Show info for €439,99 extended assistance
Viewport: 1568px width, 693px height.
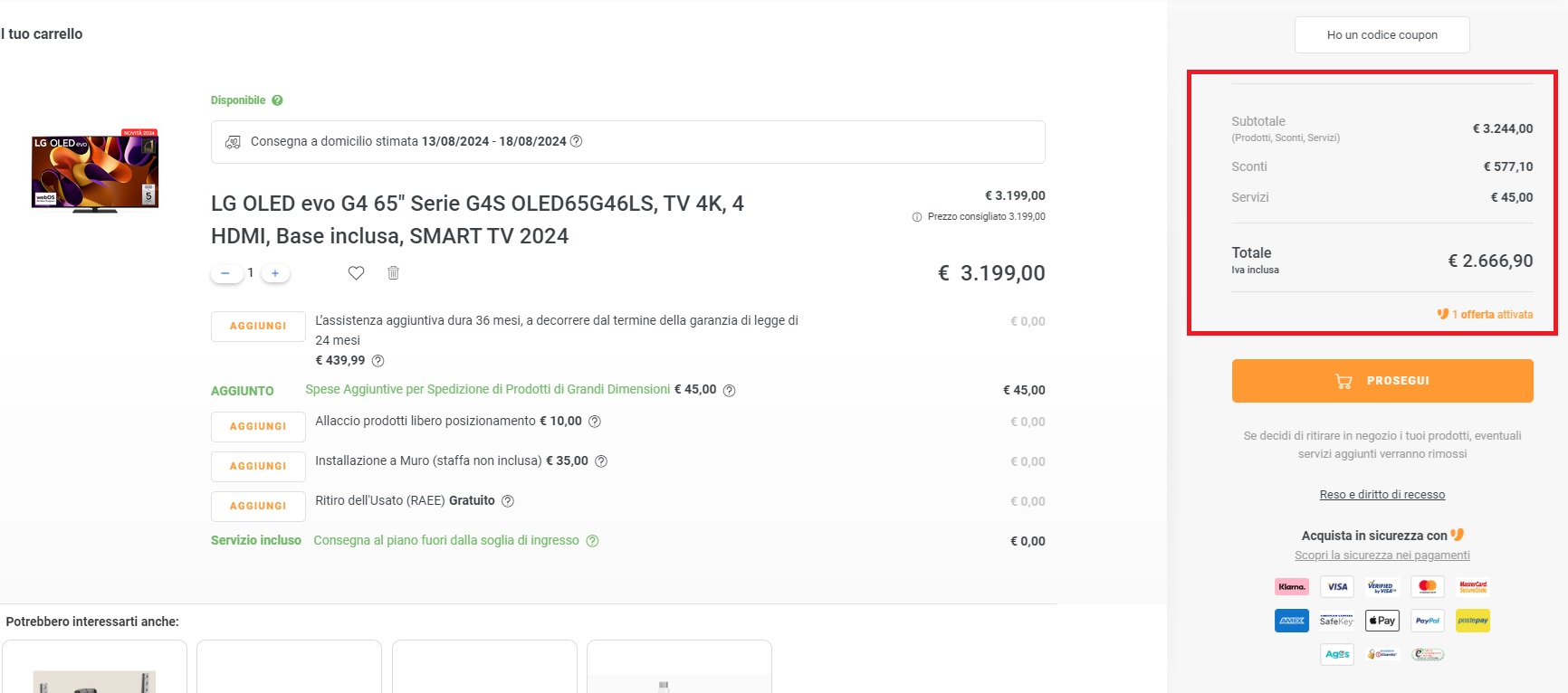(x=378, y=361)
